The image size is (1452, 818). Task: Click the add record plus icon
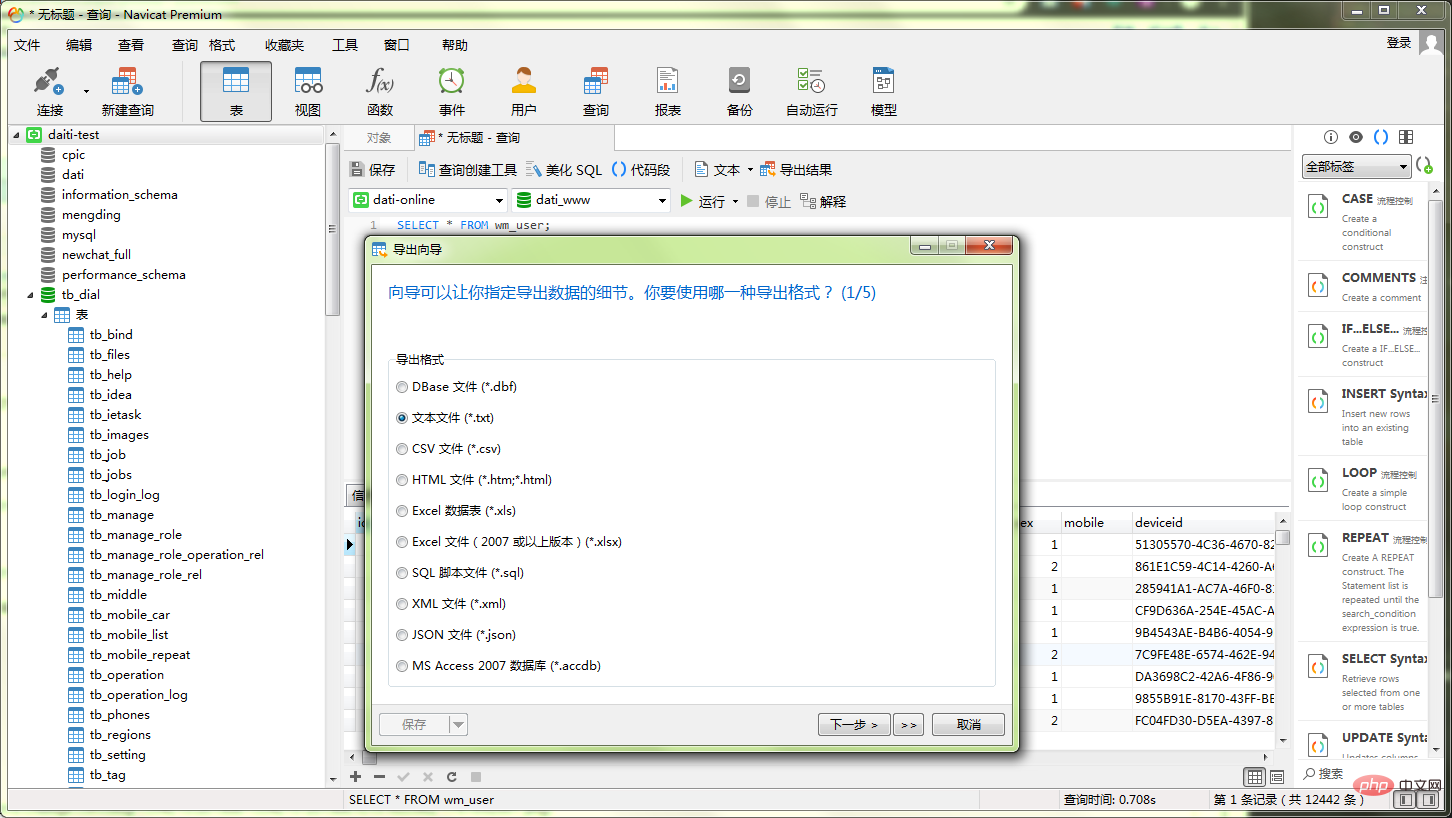tap(355, 777)
